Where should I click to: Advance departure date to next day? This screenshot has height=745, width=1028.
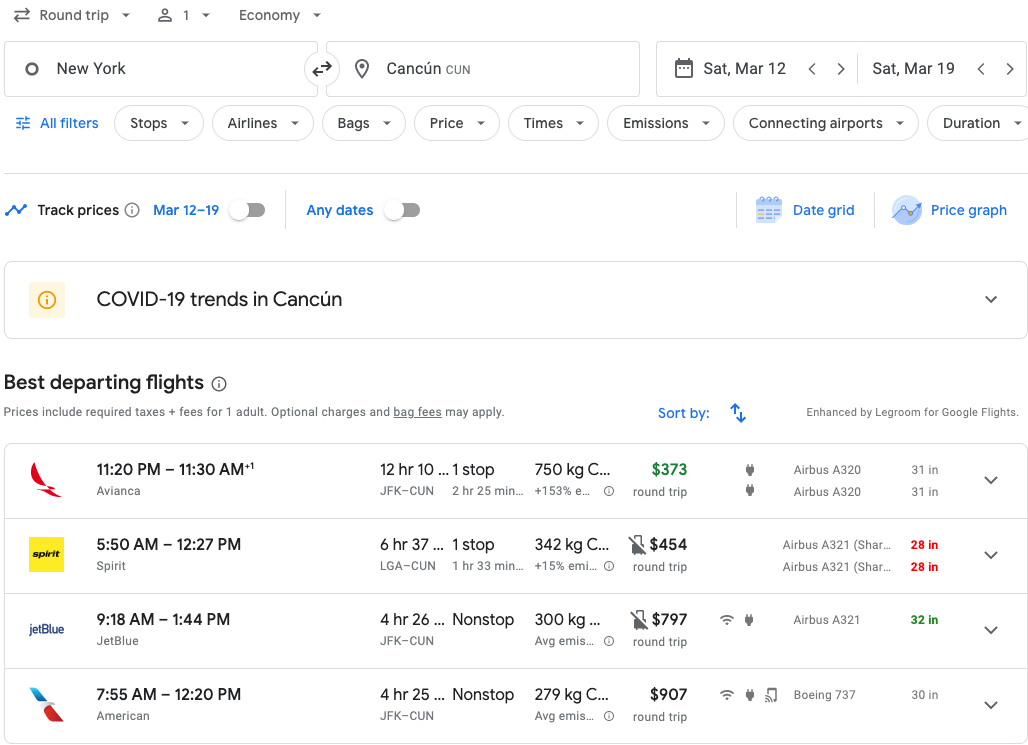click(x=841, y=69)
